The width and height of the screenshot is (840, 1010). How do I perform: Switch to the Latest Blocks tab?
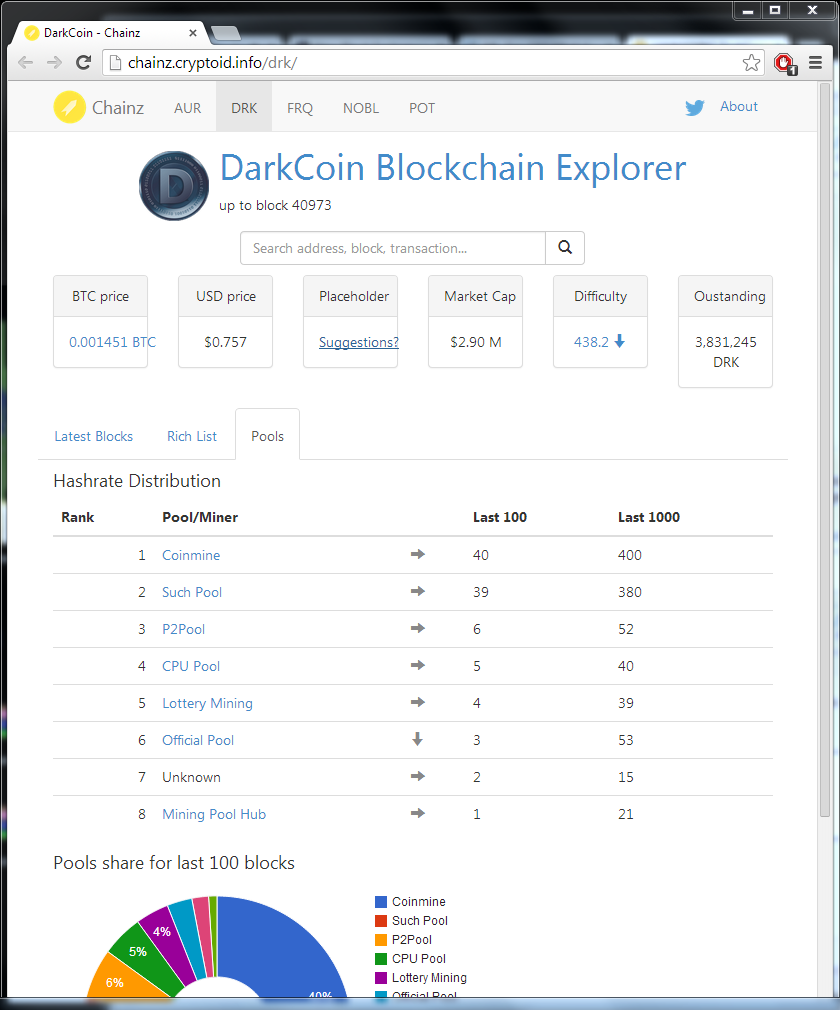click(93, 436)
